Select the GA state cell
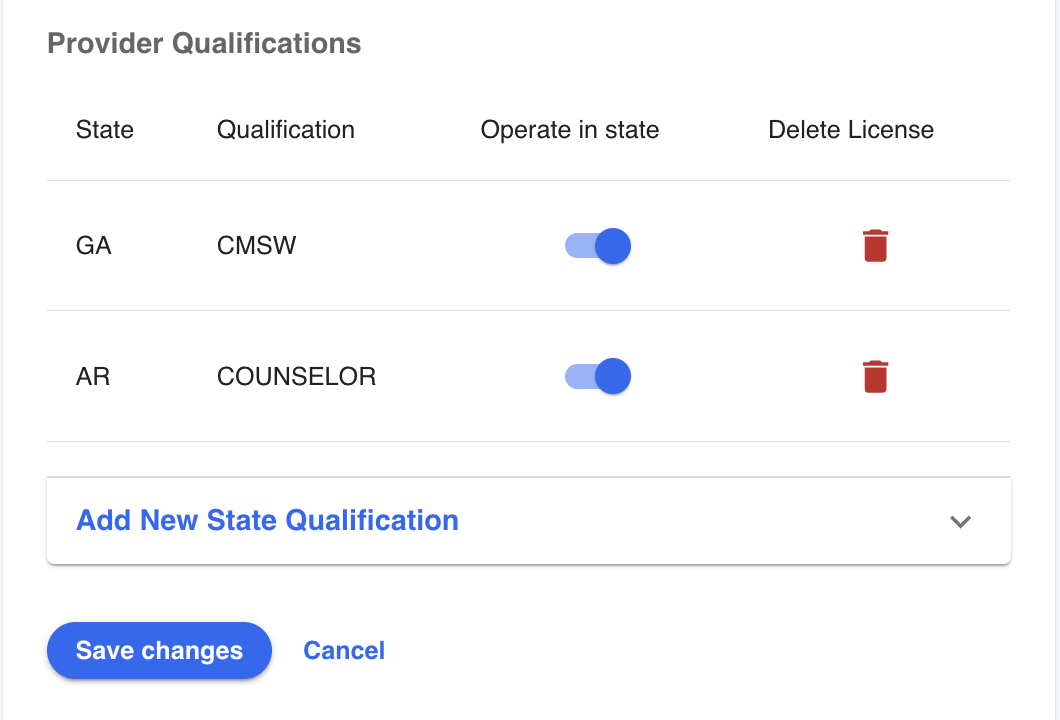Viewport: 1060px width, 720px height. click(x=93, y=245)
